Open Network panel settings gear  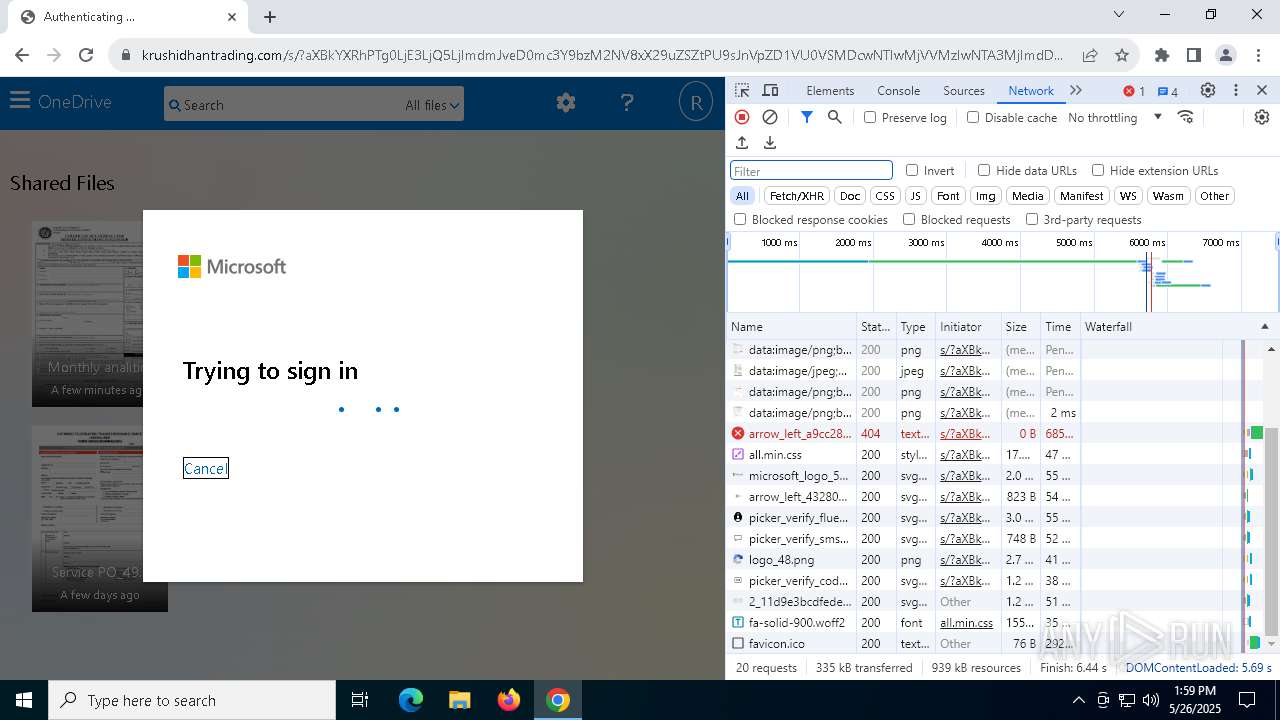tap(1262, 117)
